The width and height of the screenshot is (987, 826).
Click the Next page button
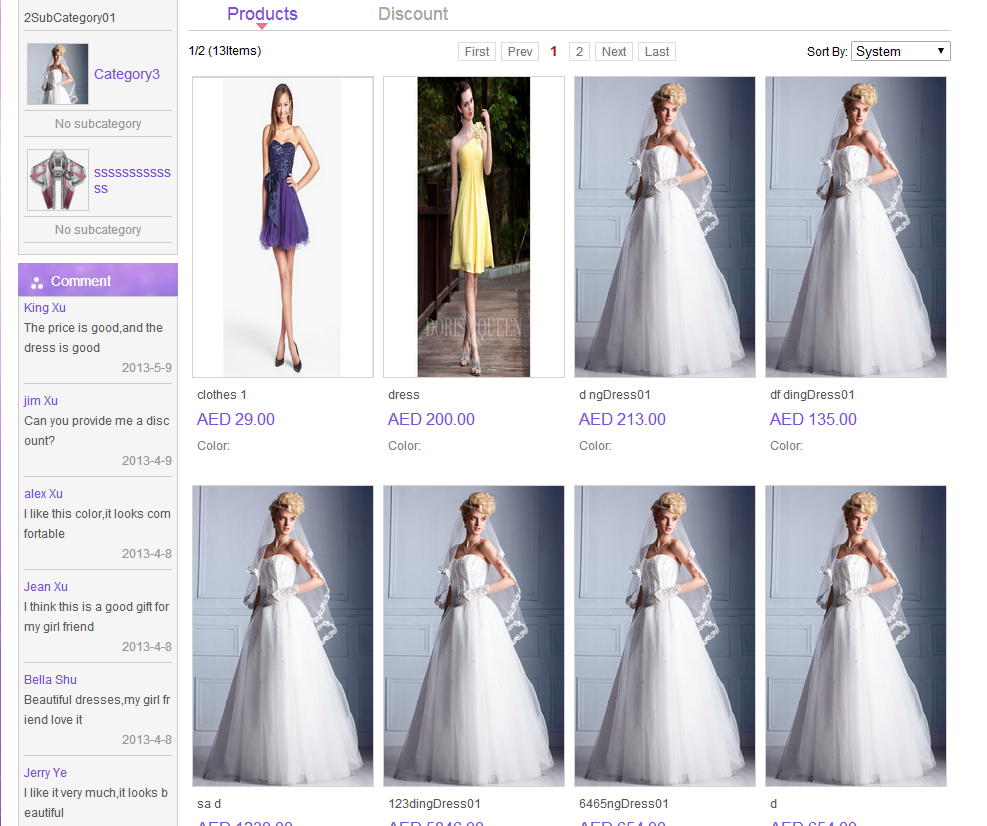614,51
